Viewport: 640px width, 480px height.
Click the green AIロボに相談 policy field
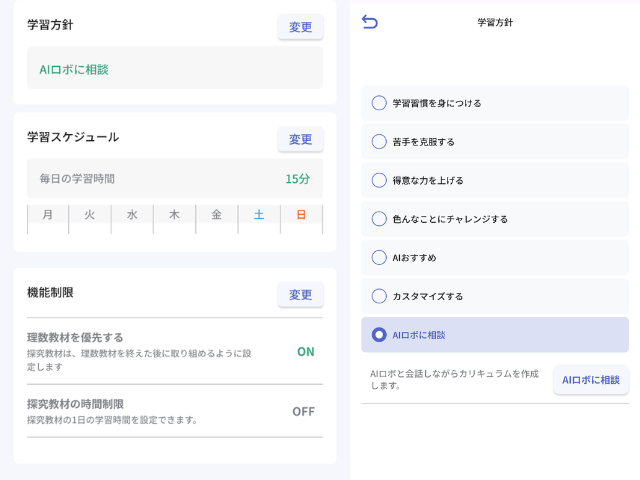pos(175,68)
